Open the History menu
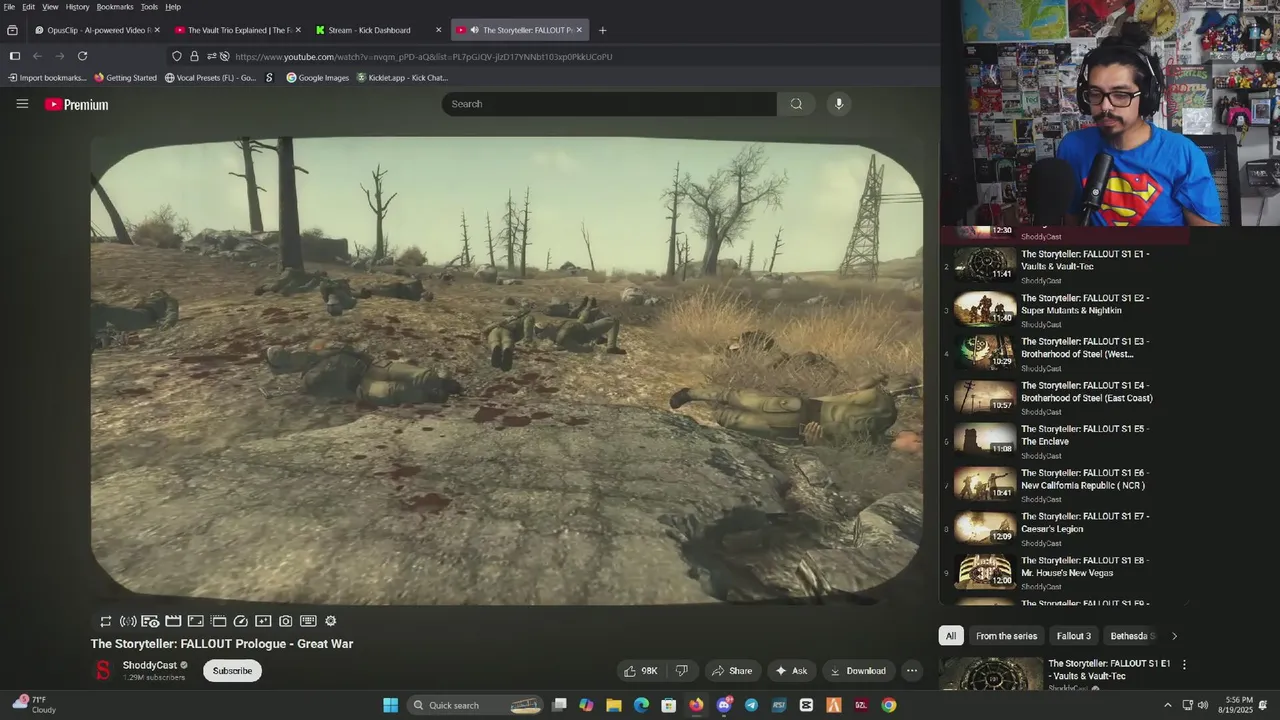Viewport: 1280px width, 720px height. 77,7
